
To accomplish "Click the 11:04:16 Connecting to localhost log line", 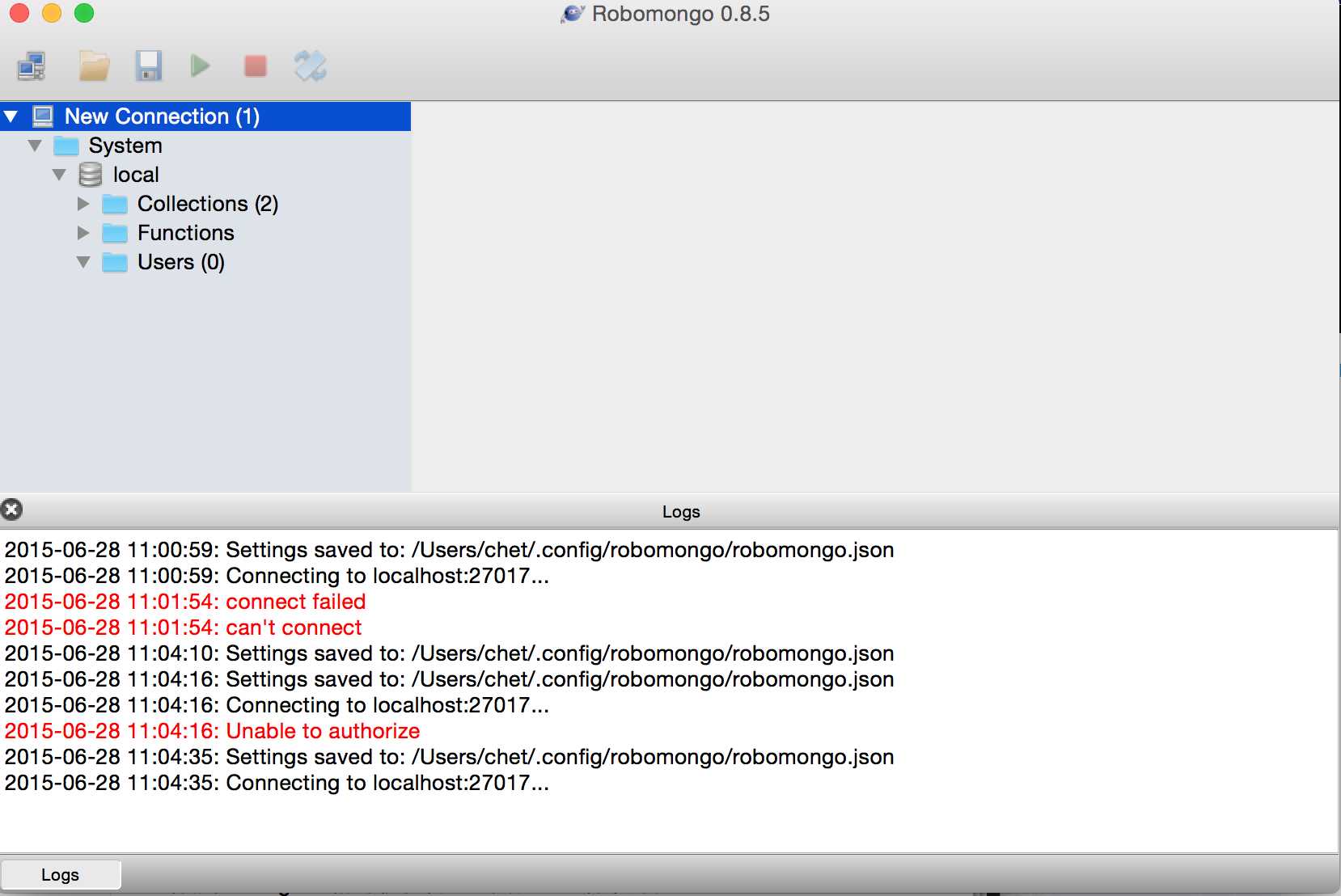I will point(277,705).
